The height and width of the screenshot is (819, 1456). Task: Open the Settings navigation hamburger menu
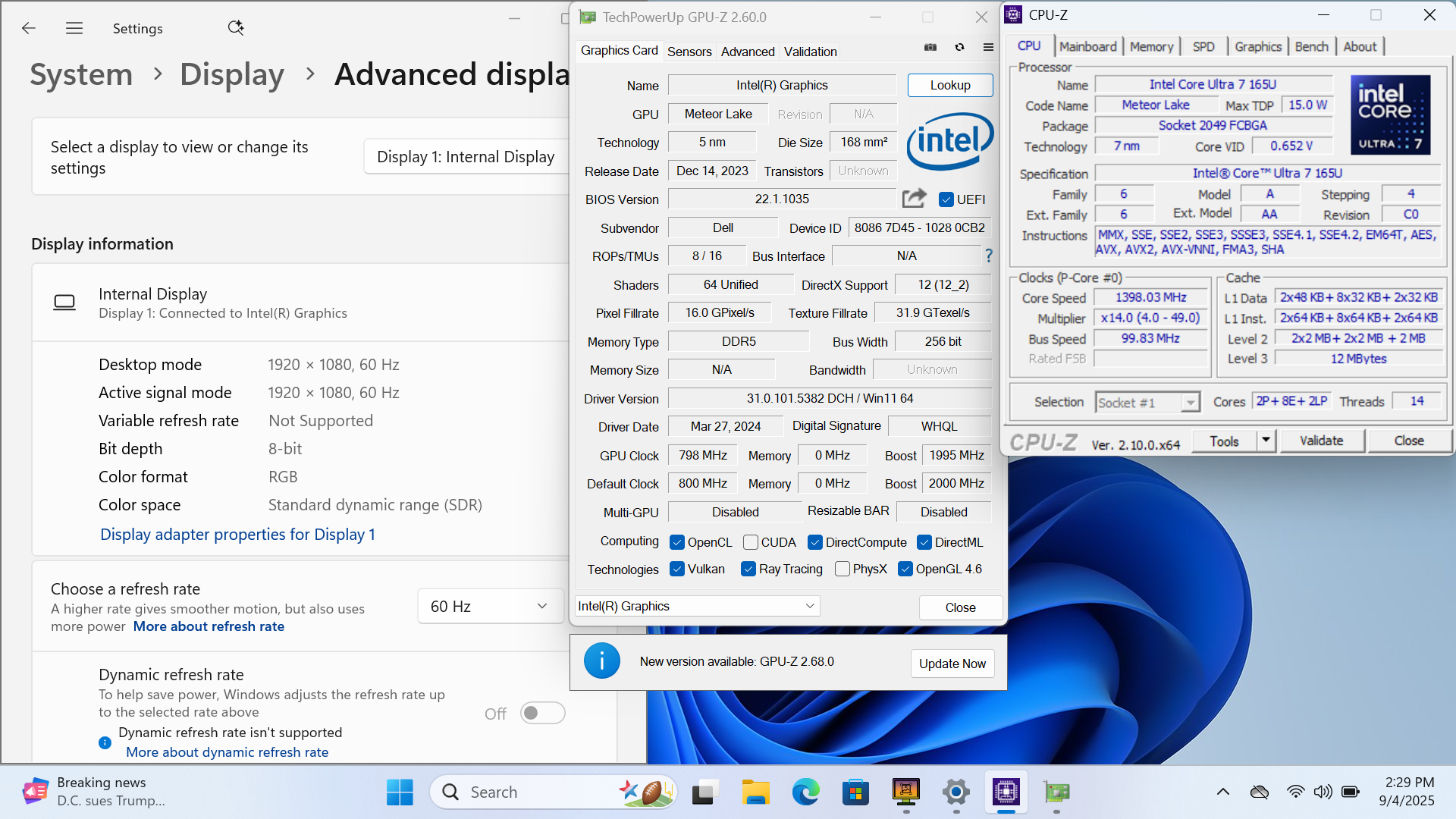click(74, 28)
